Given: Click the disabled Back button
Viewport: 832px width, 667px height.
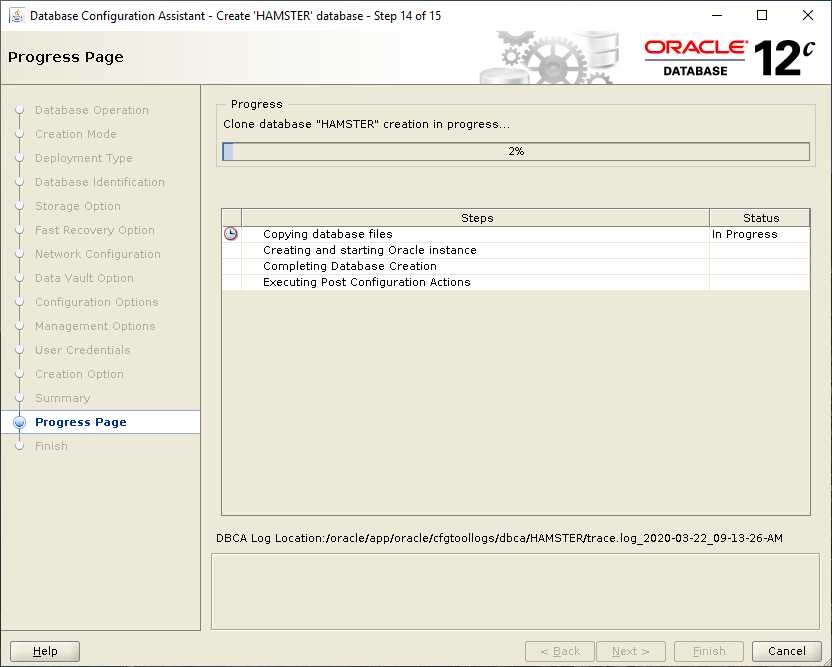Looking at the screenshot, I should coord(560,651).
